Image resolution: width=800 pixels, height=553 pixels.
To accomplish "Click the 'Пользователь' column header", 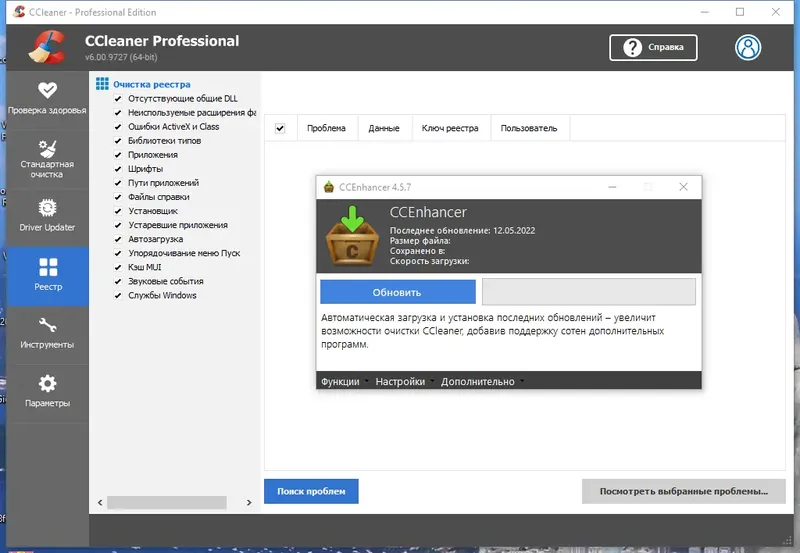I will coord(529,128).
